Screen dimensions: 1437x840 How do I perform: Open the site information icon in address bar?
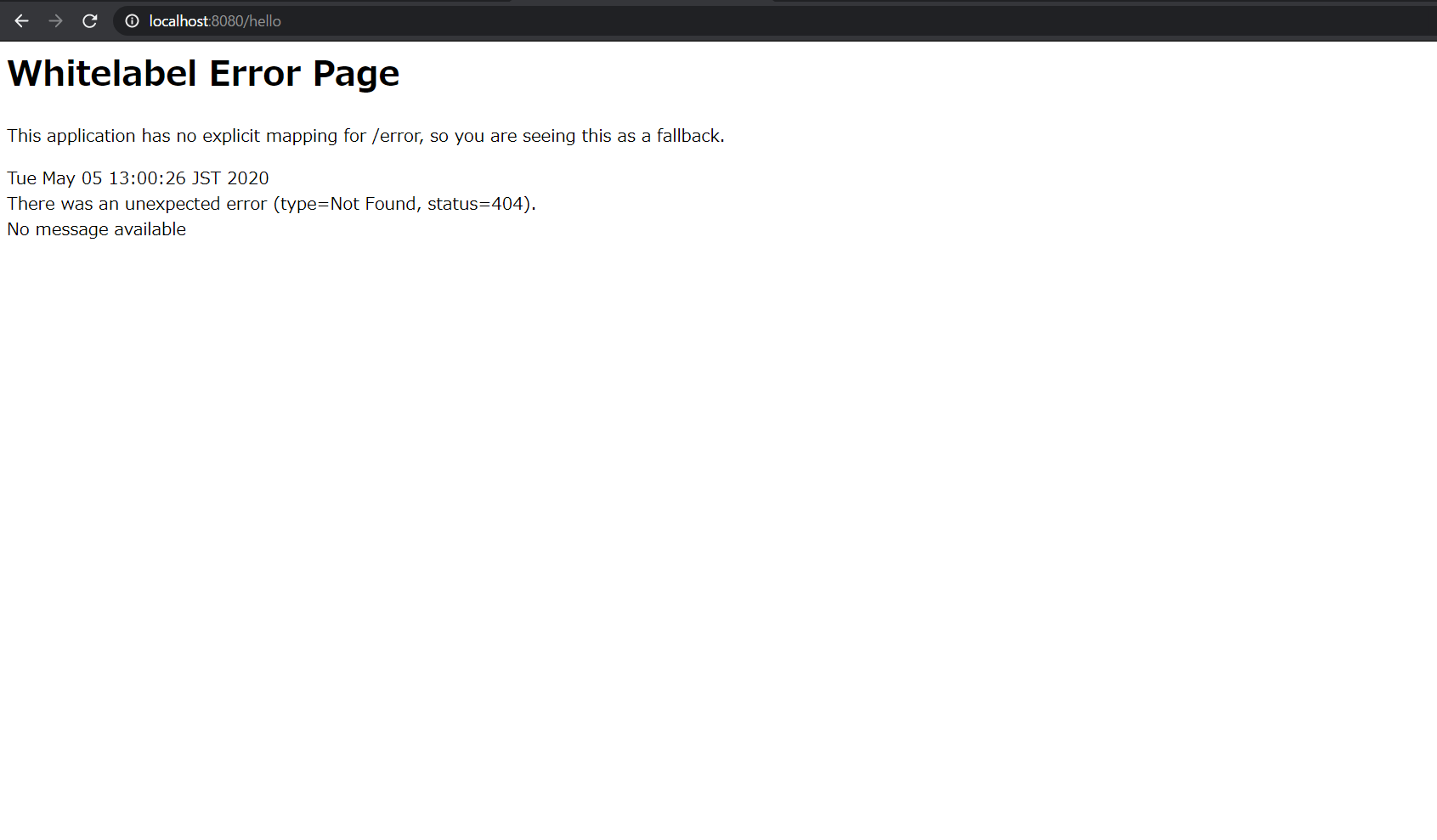pyautogui.click(x=132, y=21)
